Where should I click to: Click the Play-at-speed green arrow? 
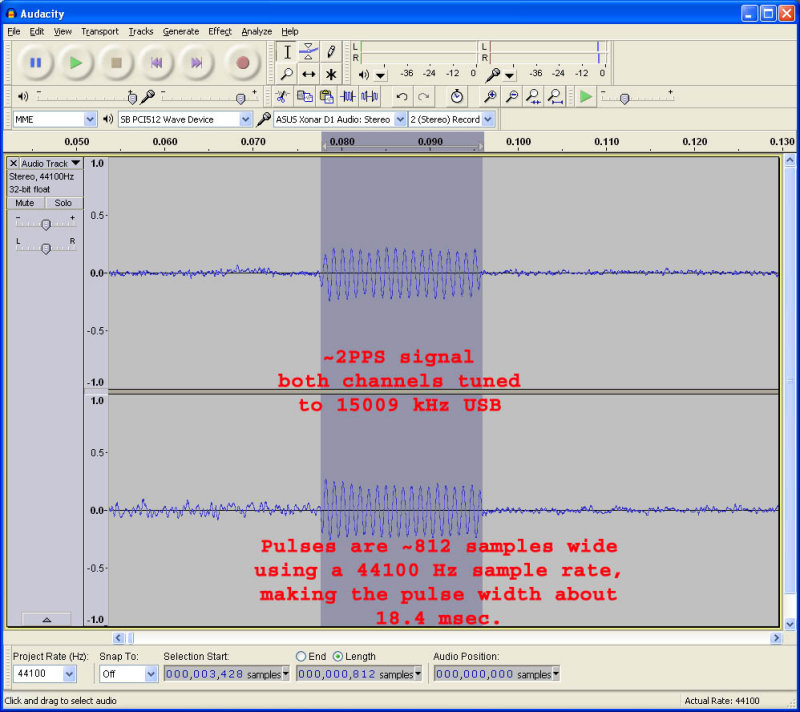coord(586,96)
